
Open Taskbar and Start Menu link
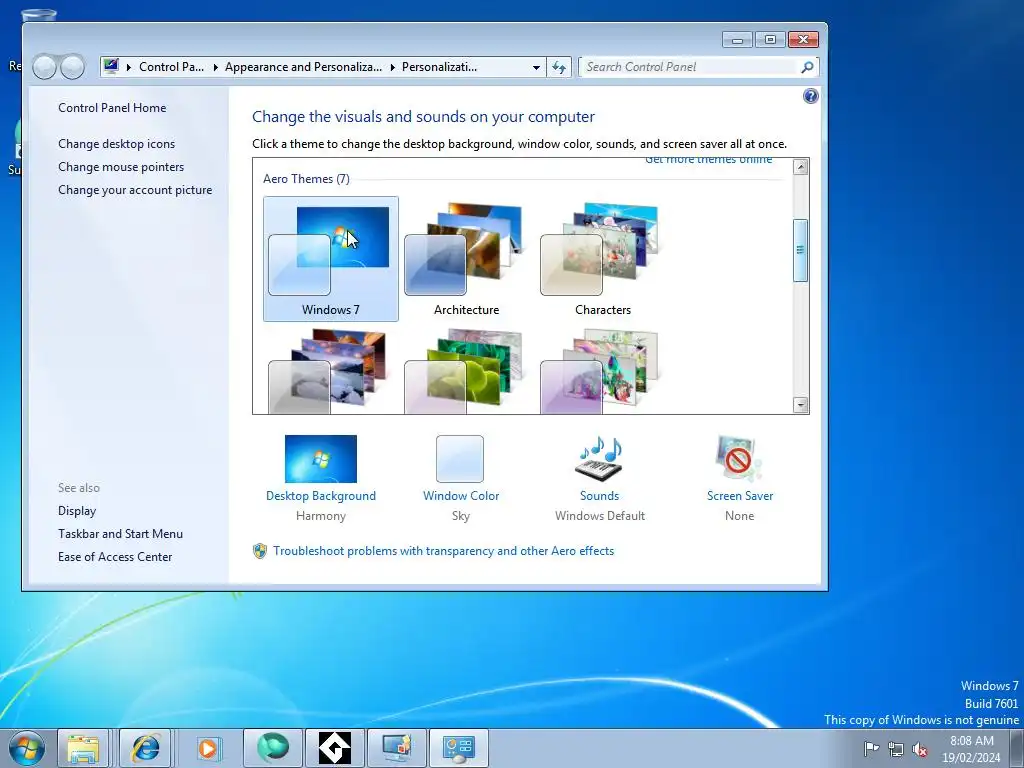point(120,534)
